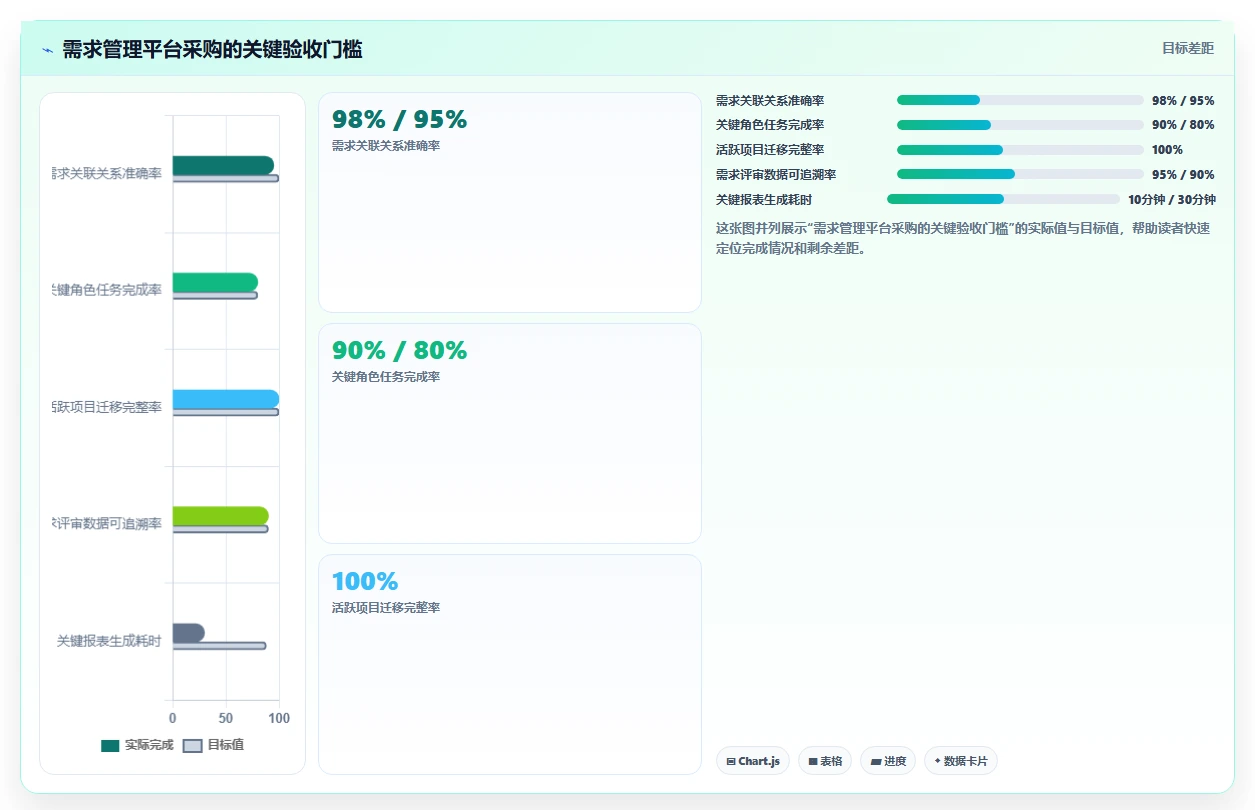Click 活跃项目迁移完整率 progress bar

1020,150
